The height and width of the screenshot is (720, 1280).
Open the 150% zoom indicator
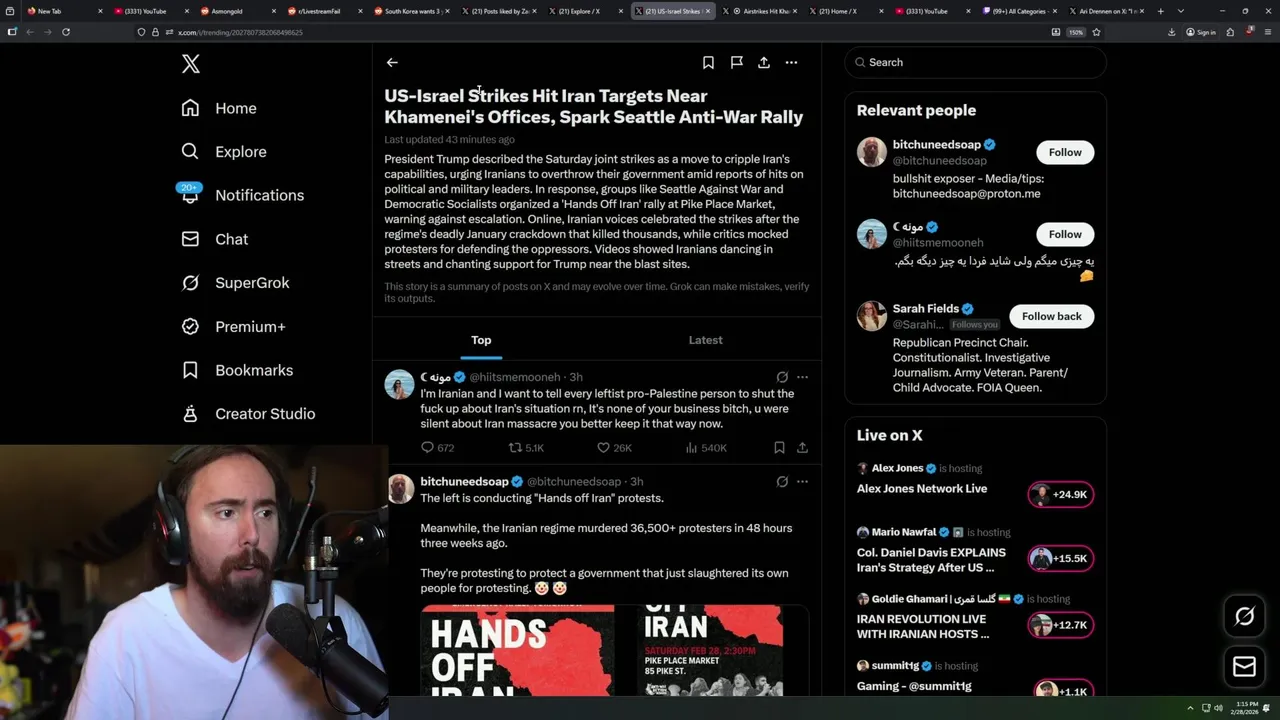(x=1076, y=32)
